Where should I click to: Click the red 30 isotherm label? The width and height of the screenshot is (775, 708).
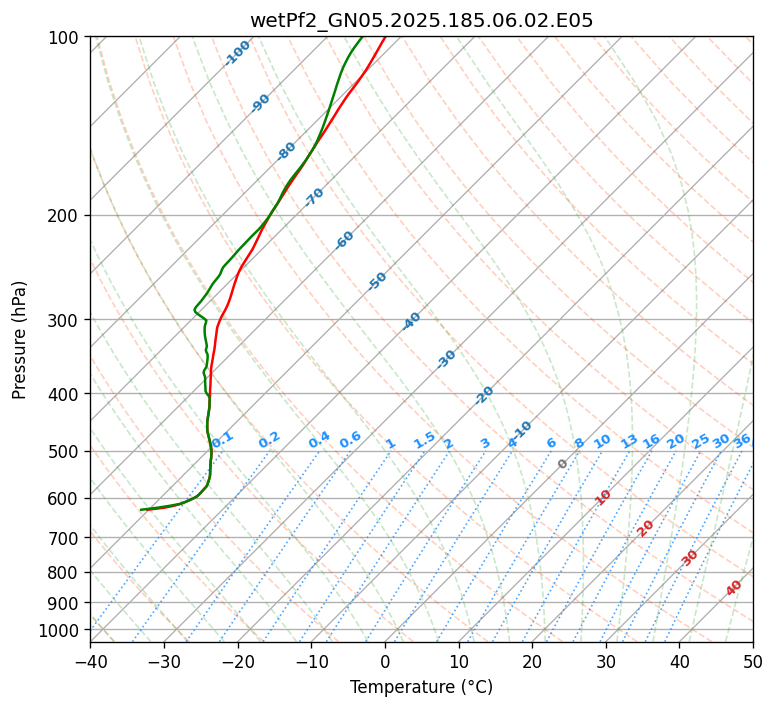point(689,558)
